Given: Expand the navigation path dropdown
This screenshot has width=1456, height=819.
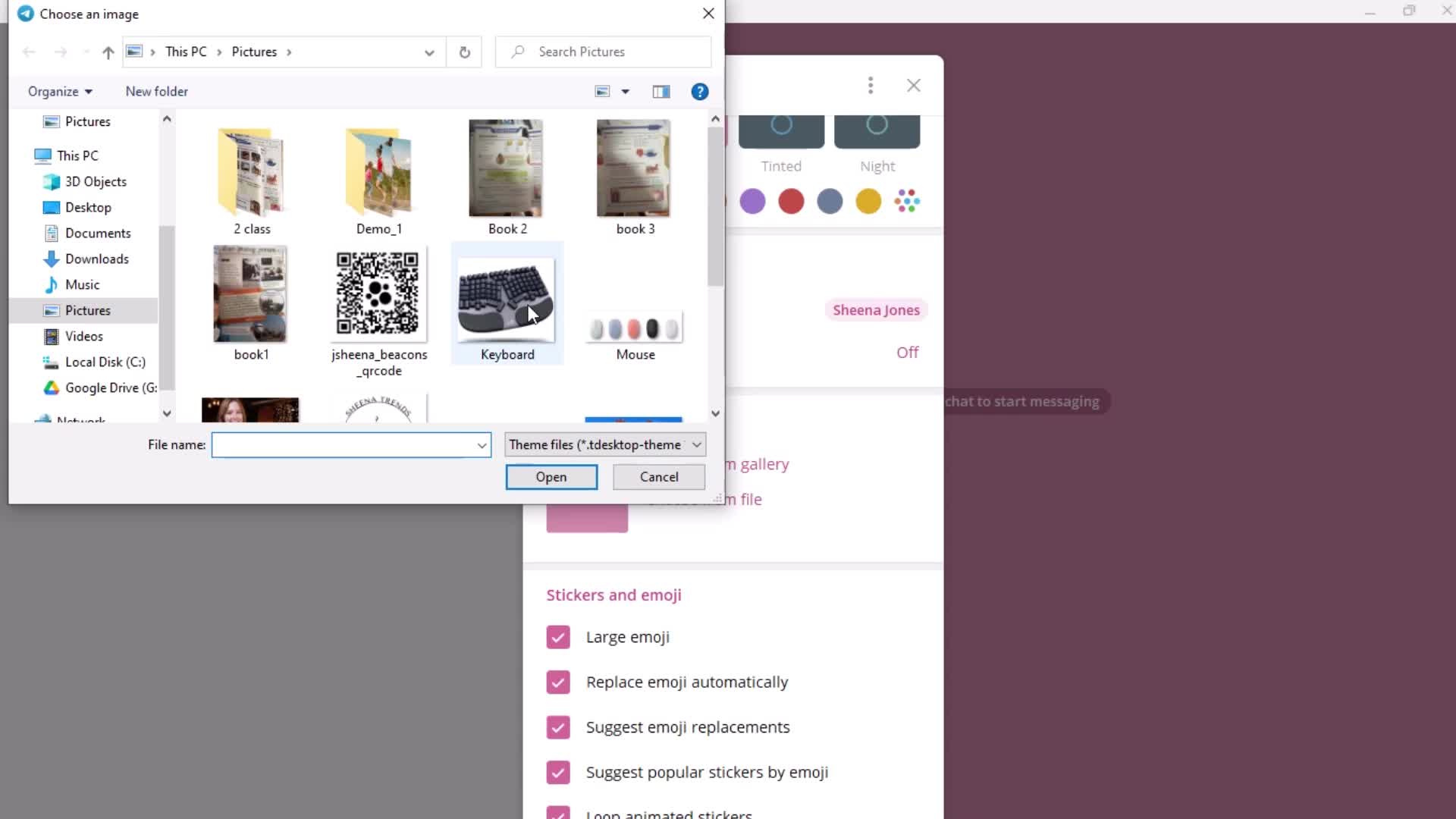Looking at the screenshot, I should 429,52.
